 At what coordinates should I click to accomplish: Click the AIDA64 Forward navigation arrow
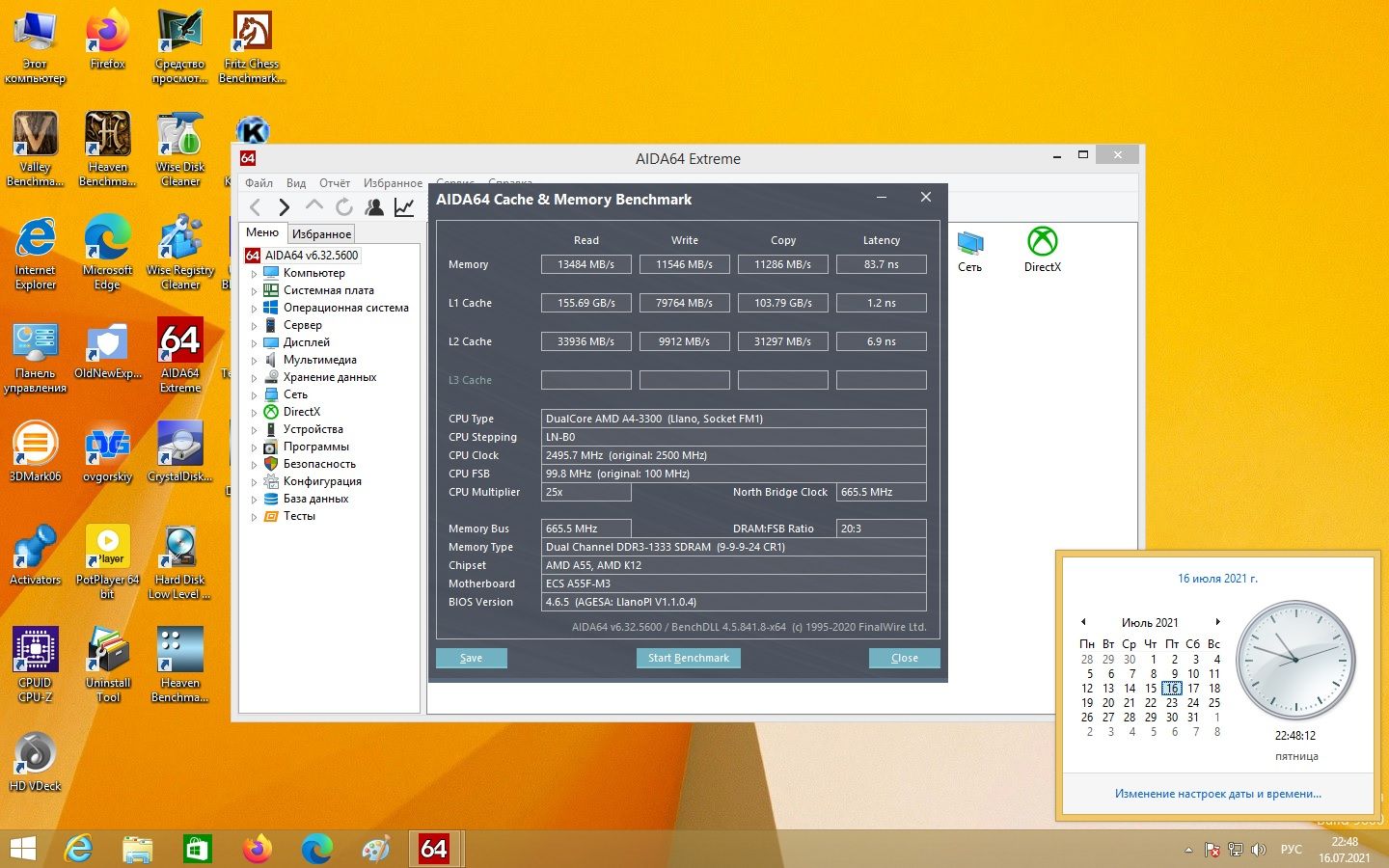(x=284, y=206)
